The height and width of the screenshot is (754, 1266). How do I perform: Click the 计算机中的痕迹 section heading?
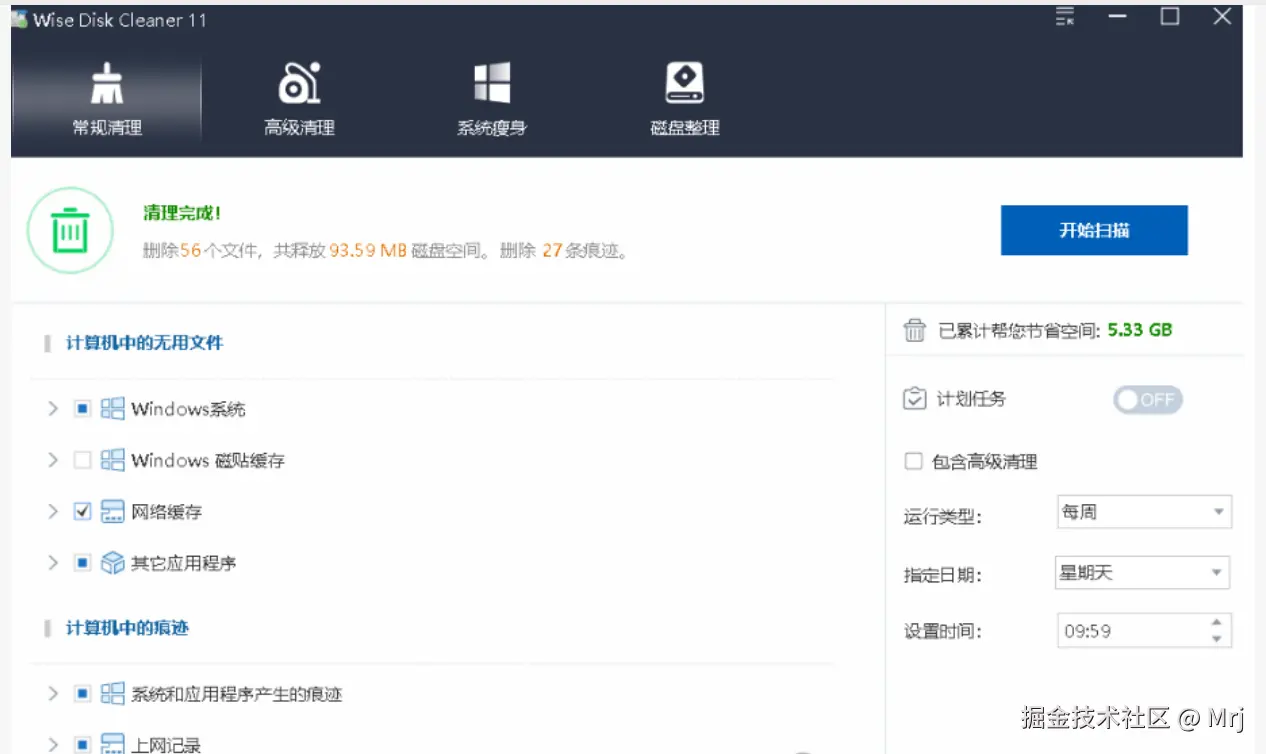[x=127, y=628]
